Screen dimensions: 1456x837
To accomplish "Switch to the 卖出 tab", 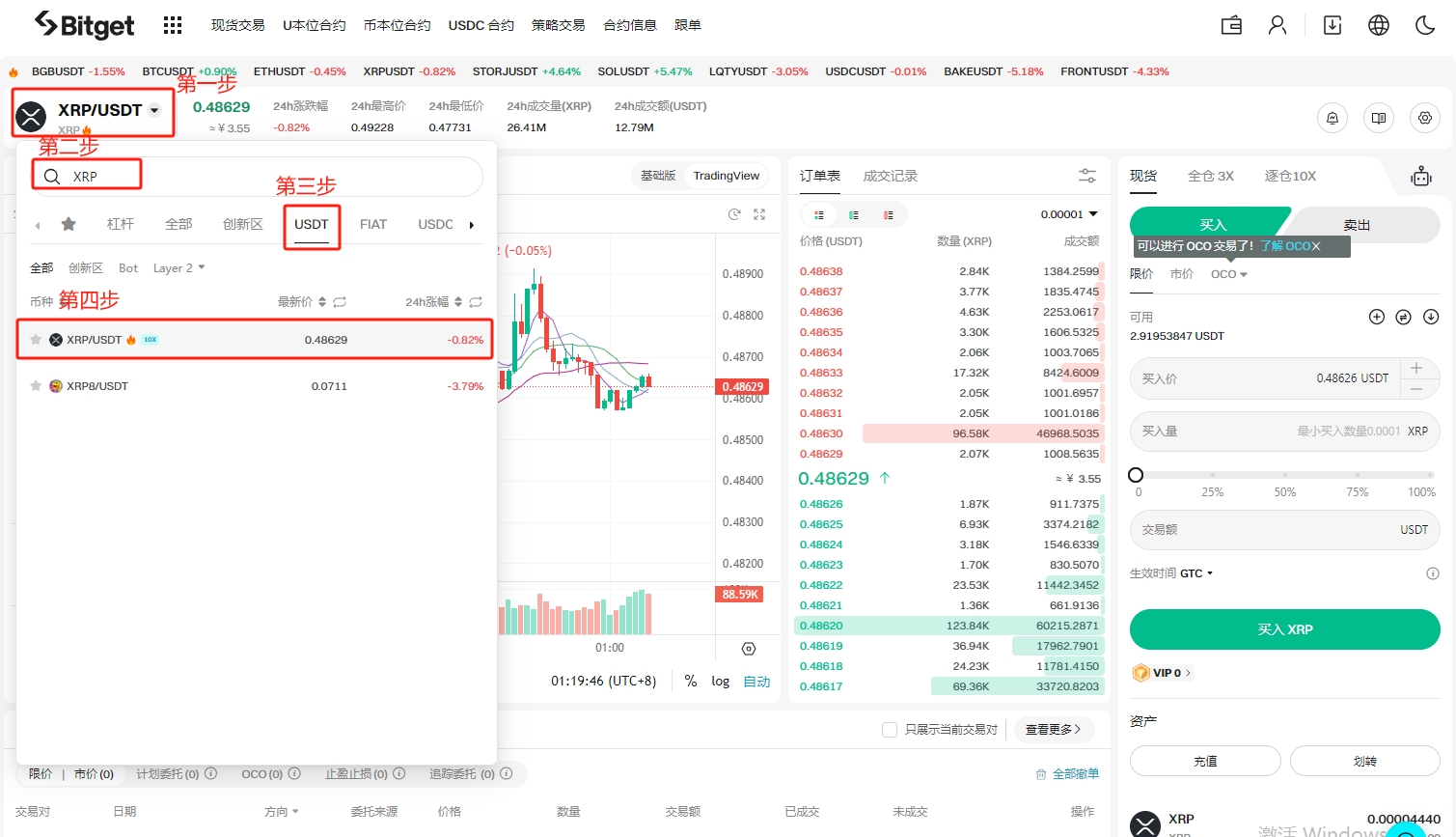I will pyautogui.click(x=1358, y=225).
